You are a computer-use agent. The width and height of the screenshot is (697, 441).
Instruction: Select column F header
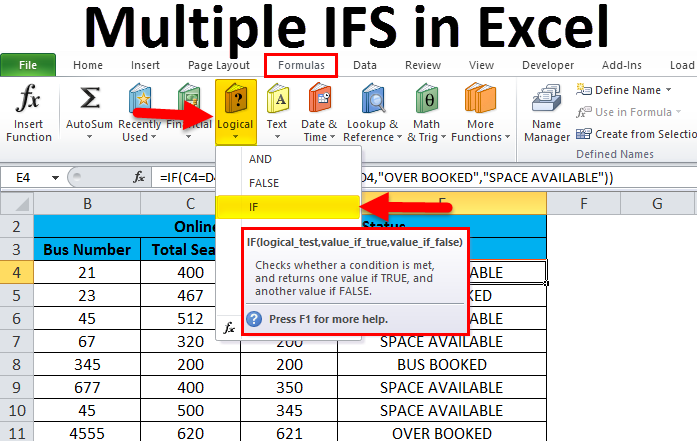[x=583, y=204]
